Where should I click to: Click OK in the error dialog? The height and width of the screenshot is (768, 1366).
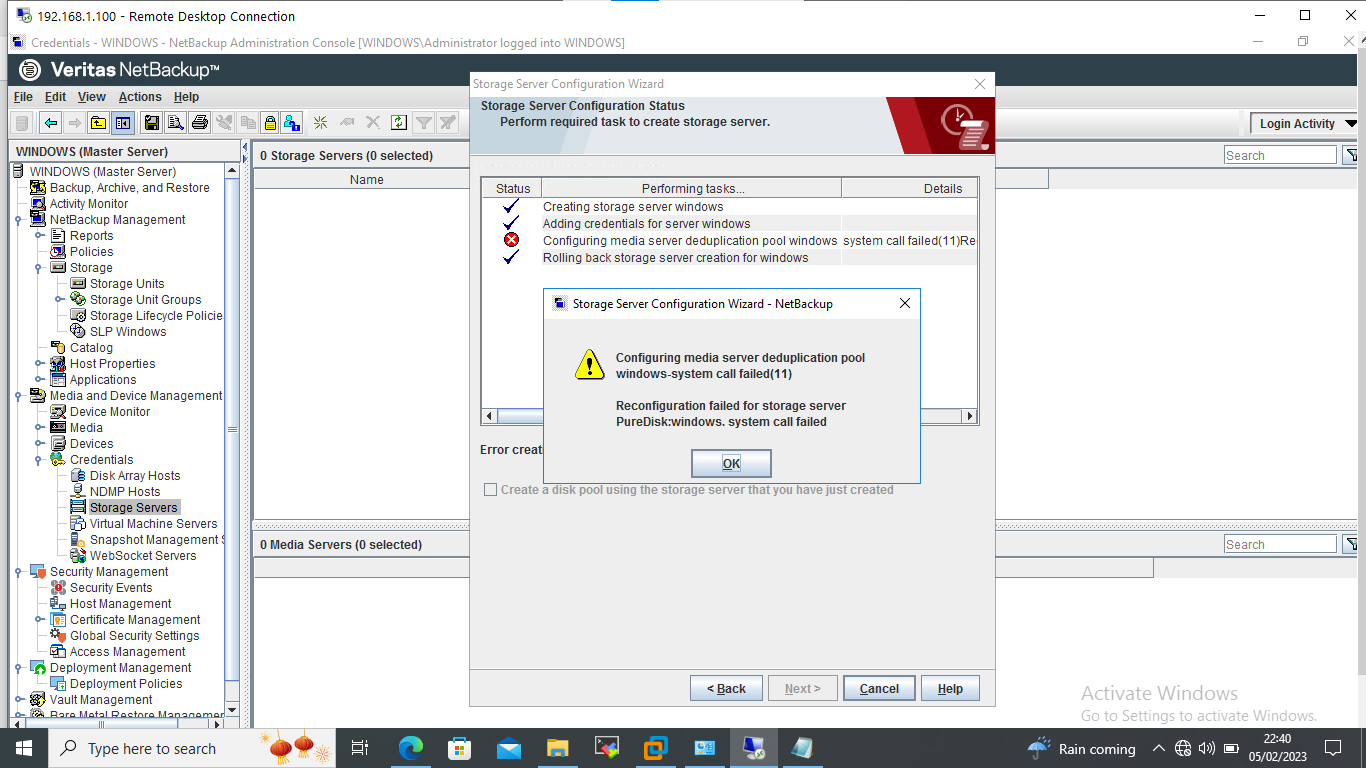click(x=731, y=463)
